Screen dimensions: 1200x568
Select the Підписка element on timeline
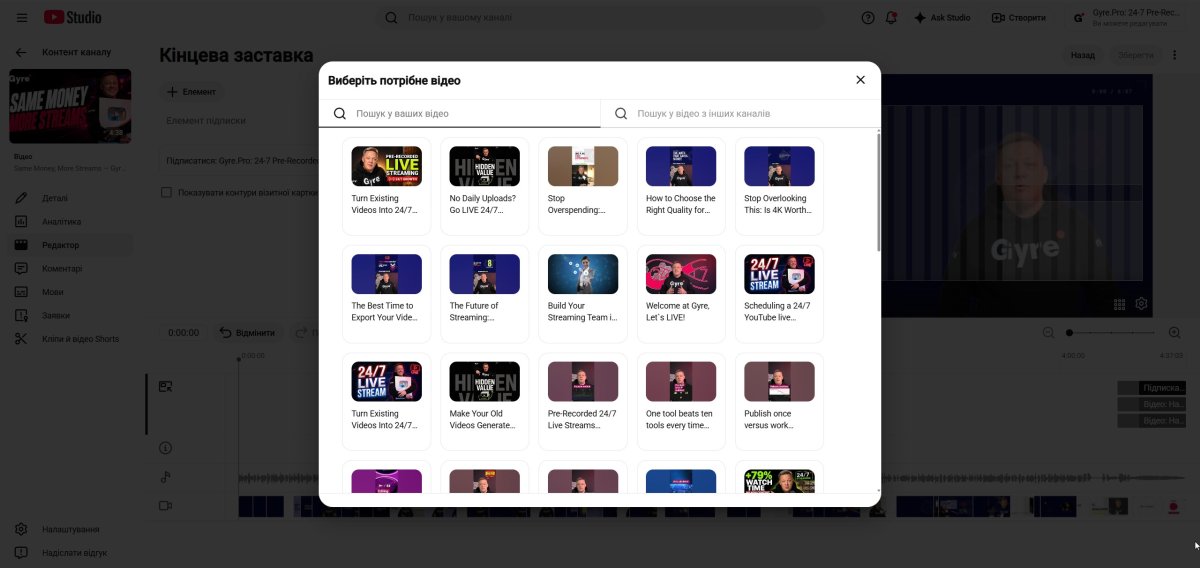pyautogui.click(x=1152, y=387)
